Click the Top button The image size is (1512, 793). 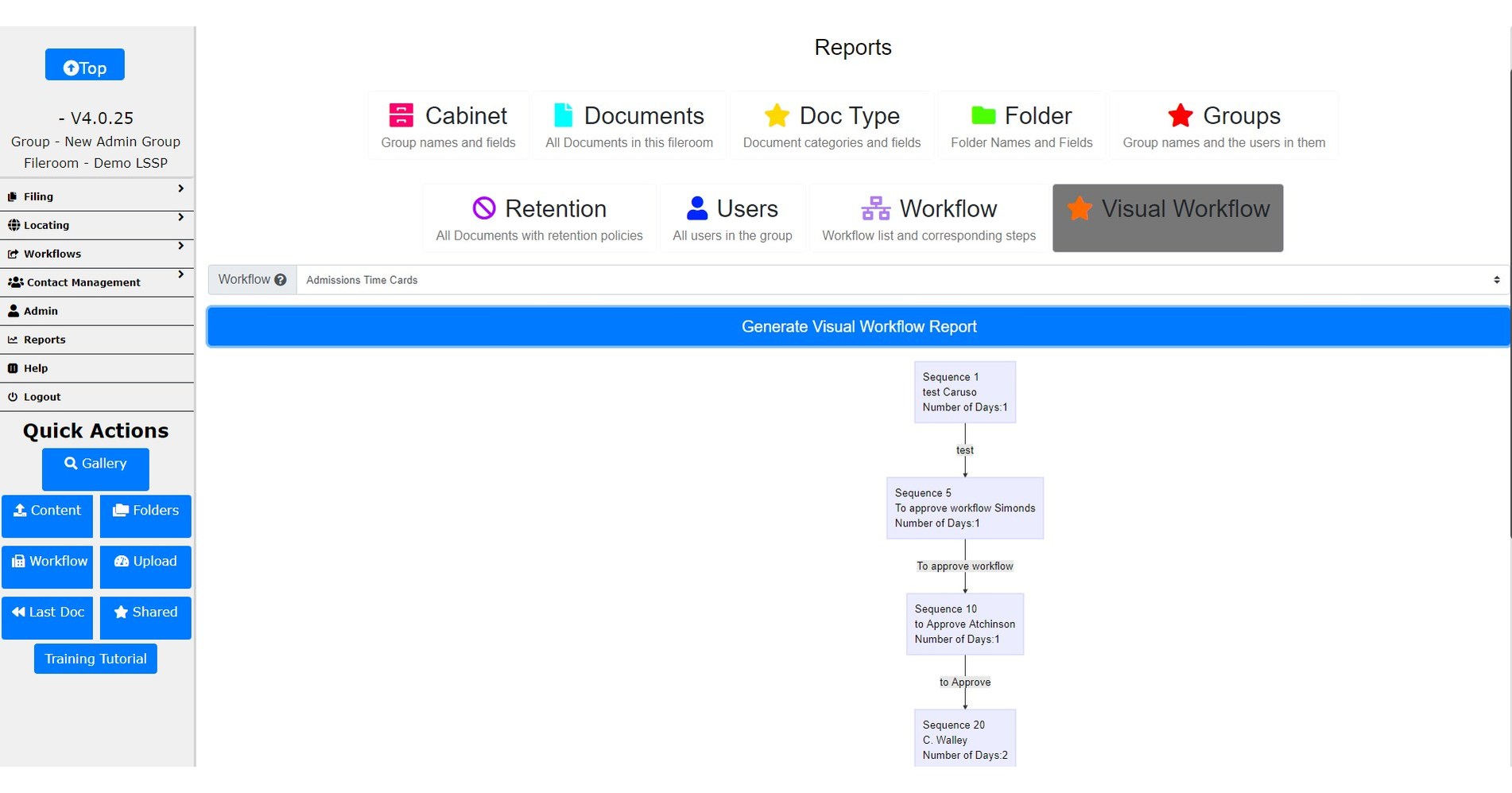[x=85, y=64]
